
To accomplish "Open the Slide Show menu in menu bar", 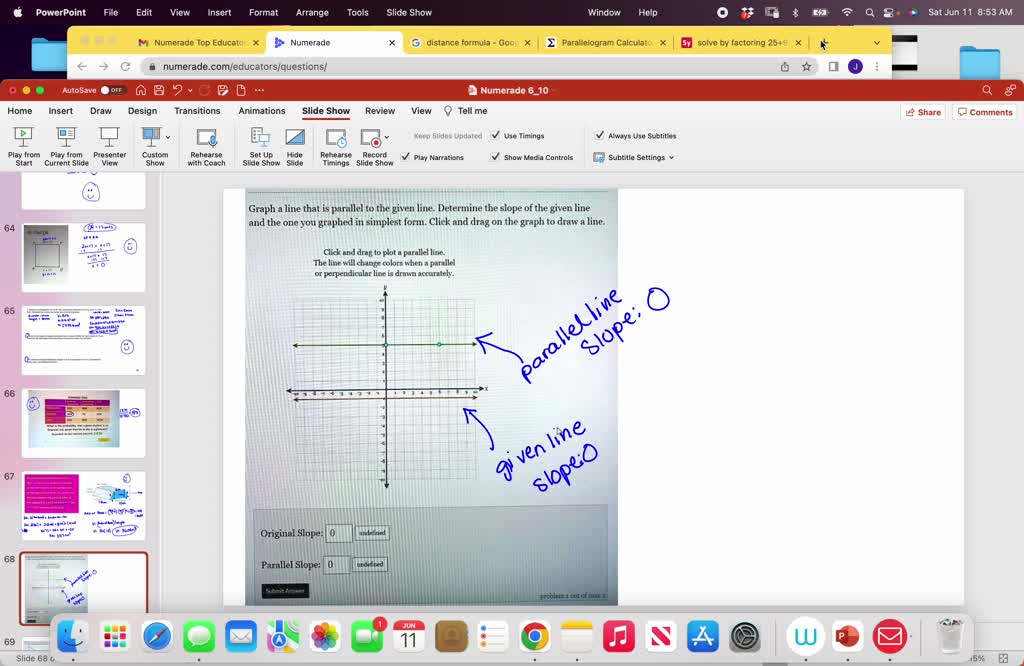I will click(409, 12).
